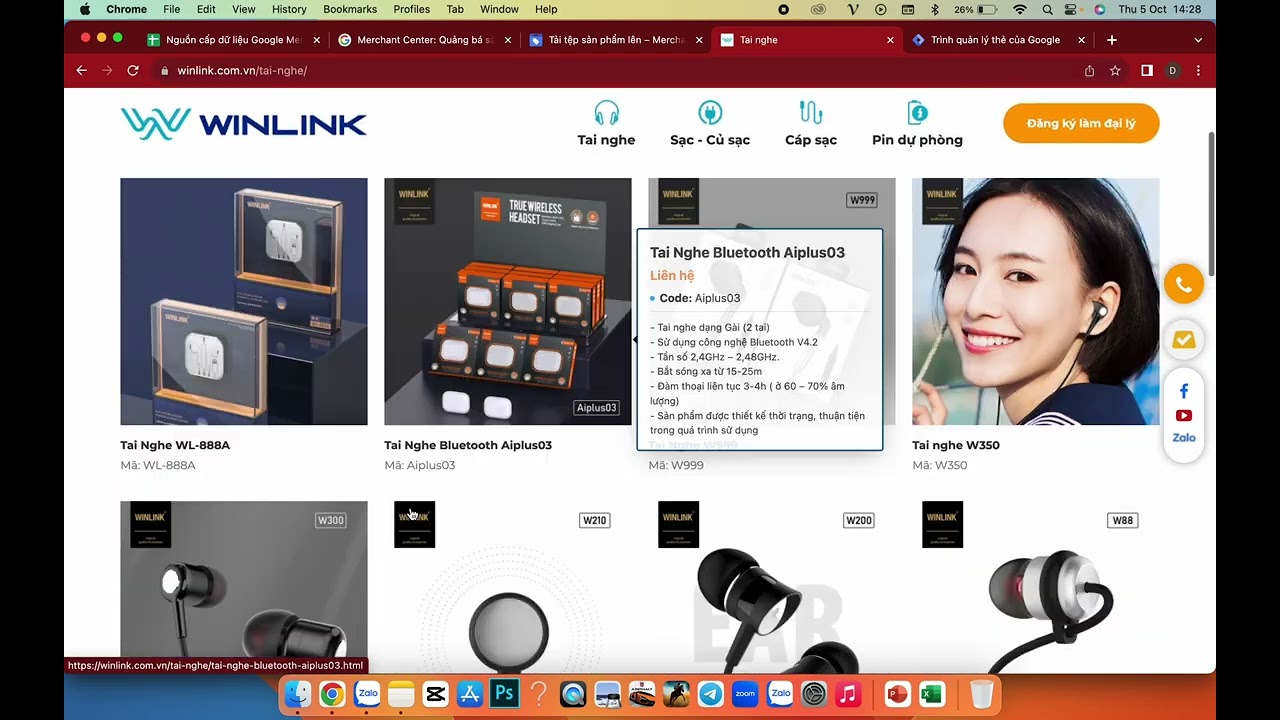
Task: Click the W200 earphone product image
Action: (772, 587)
